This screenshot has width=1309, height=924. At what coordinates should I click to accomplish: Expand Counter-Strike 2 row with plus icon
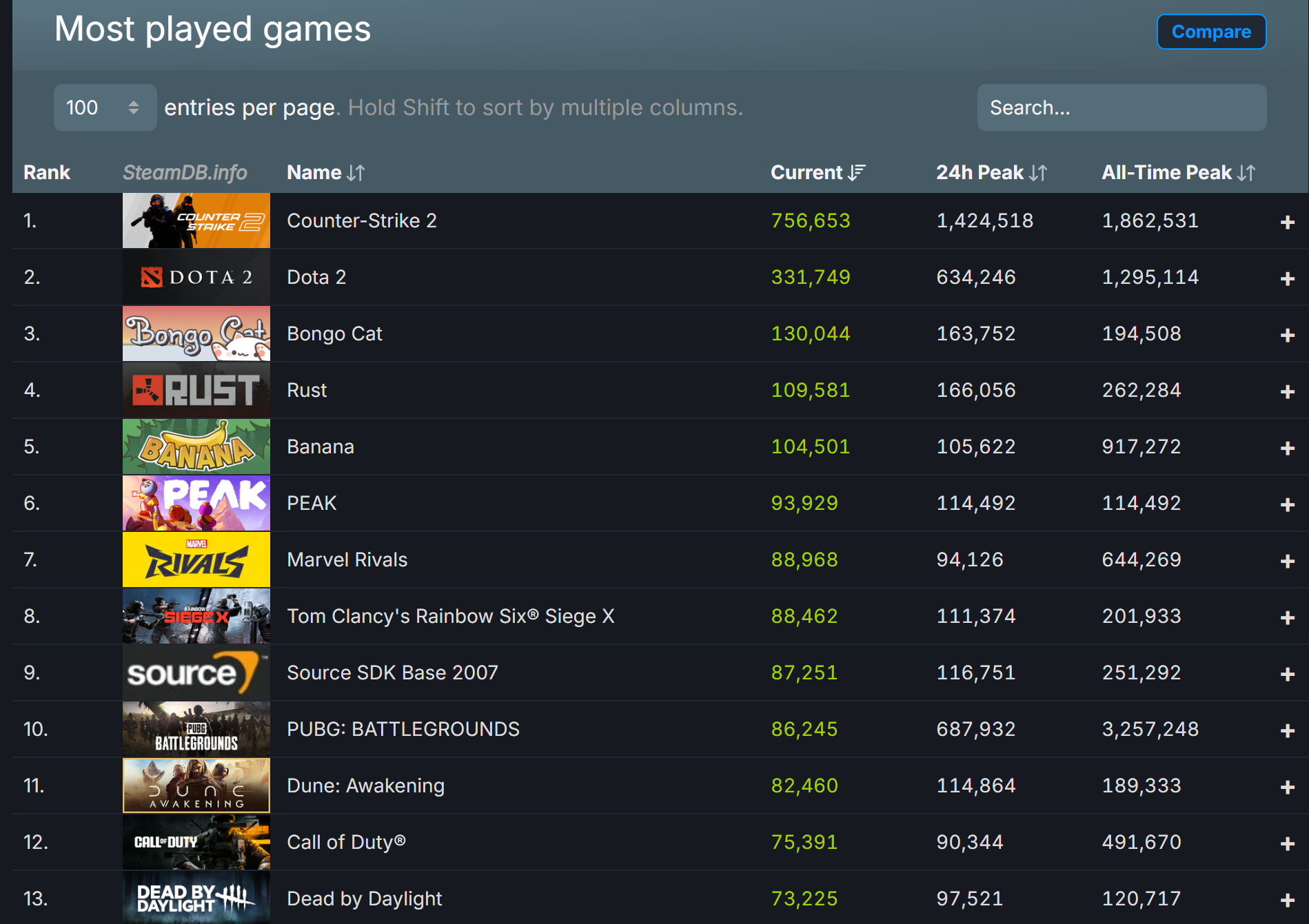click(x=1287, y=222)
